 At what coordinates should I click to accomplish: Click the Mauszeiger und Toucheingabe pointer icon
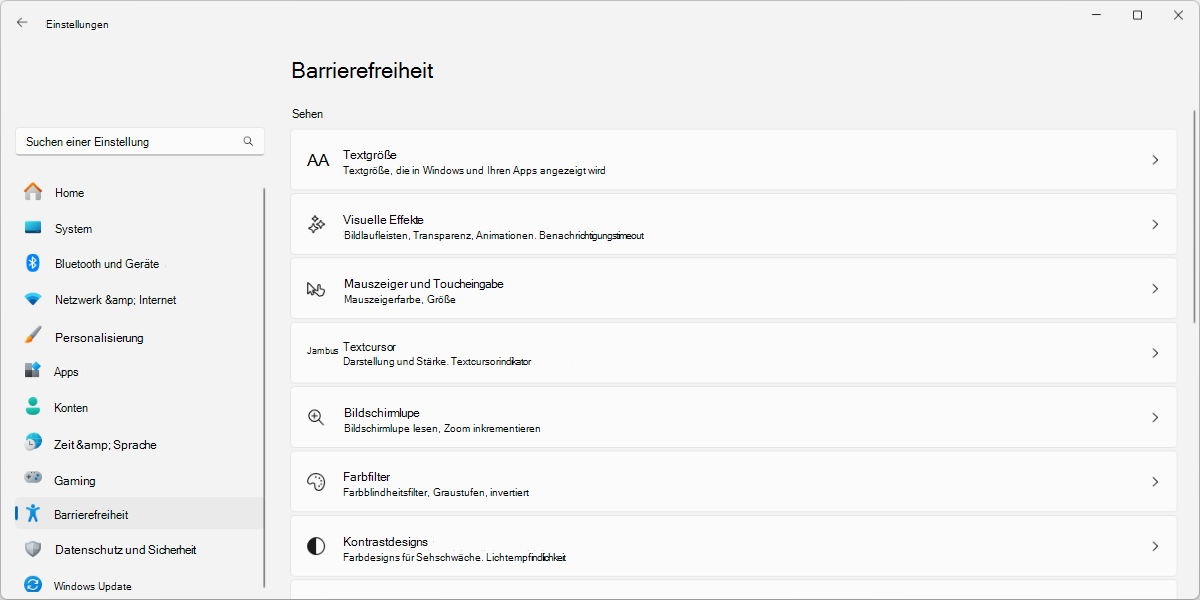[317, 290]
